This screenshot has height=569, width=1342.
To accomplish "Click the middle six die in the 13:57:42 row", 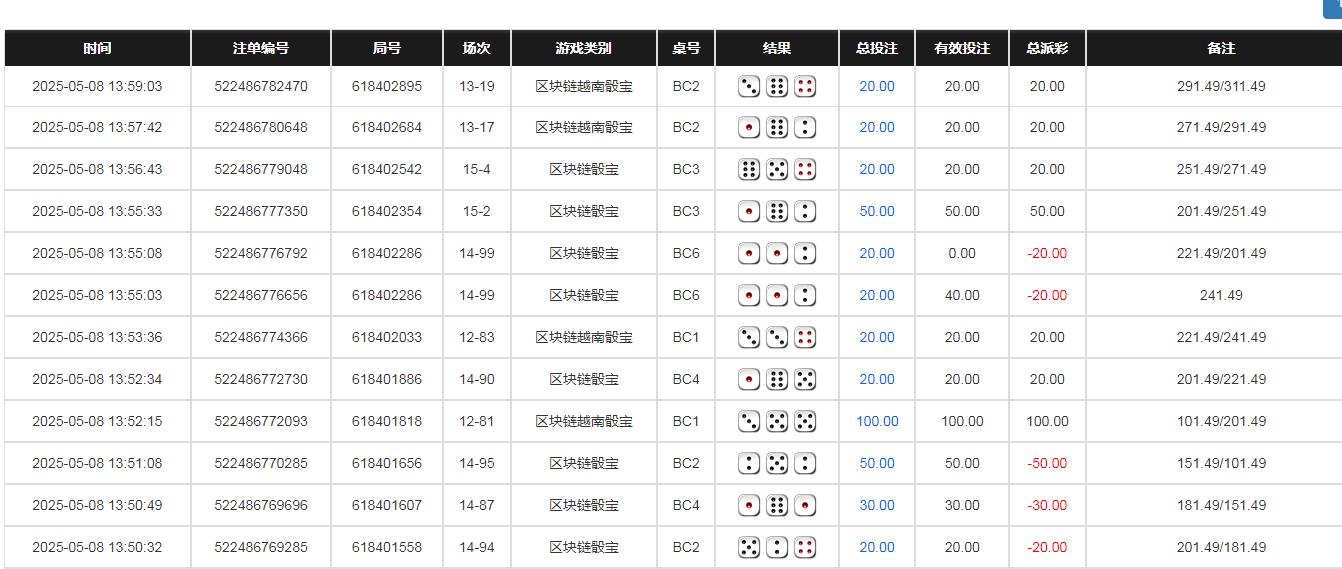I will pyautogui.click(x=777, y=128).
